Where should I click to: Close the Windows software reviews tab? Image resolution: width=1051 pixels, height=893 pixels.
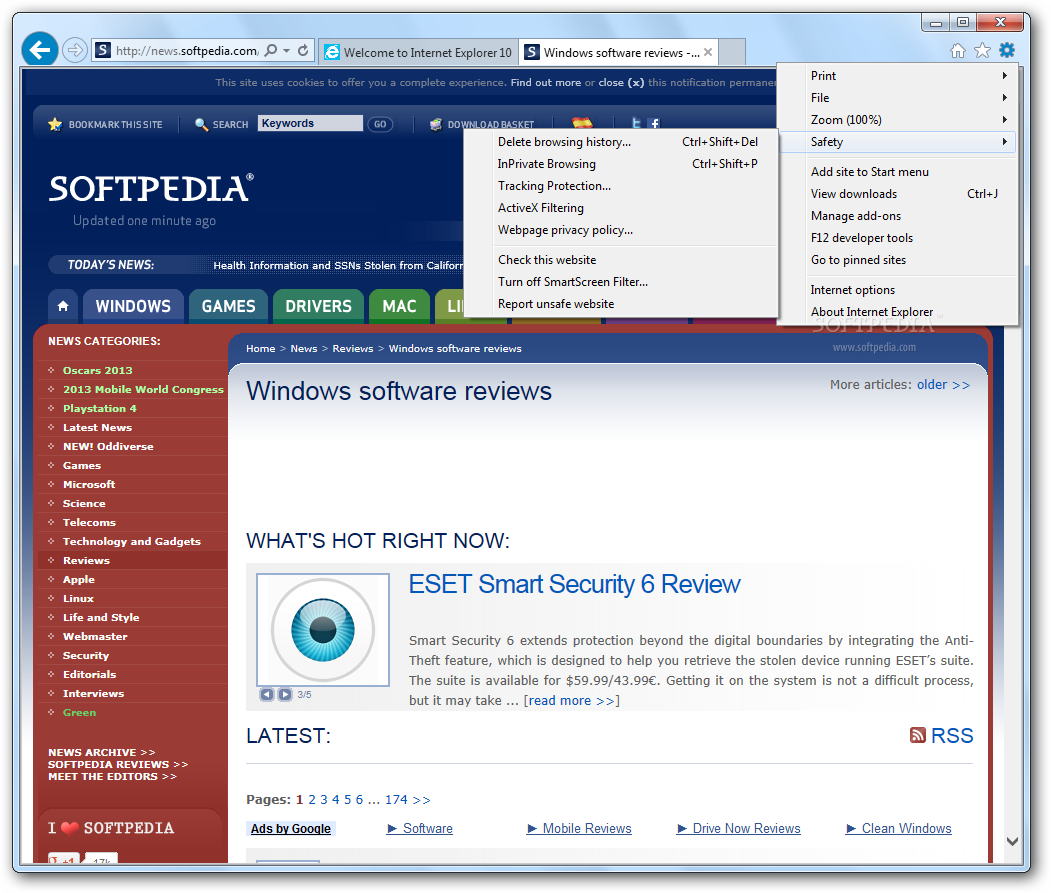(708, 52)
